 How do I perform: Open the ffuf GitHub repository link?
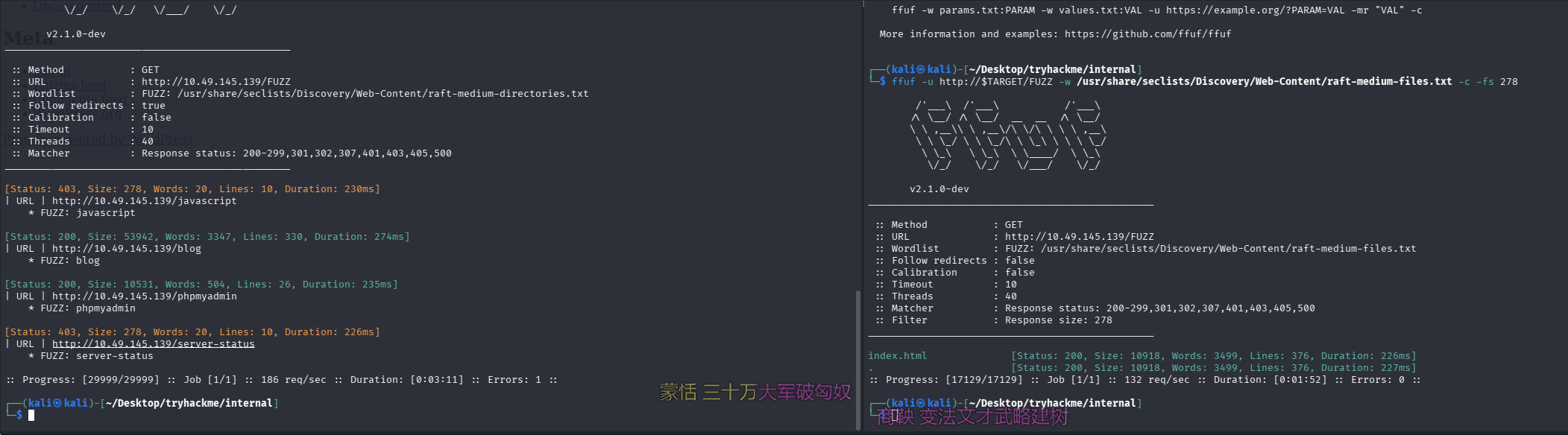pos(1147,34)
